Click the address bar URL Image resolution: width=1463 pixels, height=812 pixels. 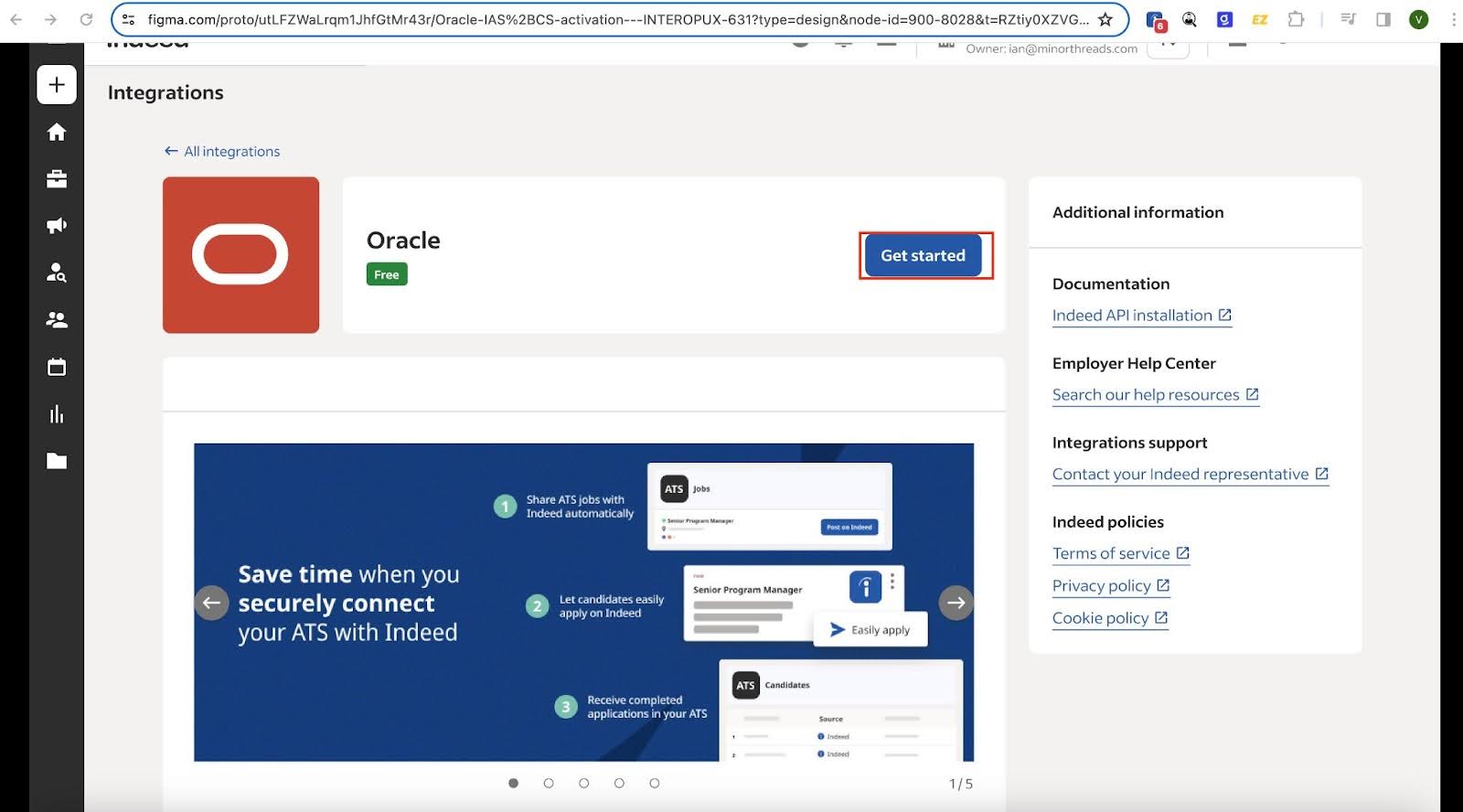point(617,19)
